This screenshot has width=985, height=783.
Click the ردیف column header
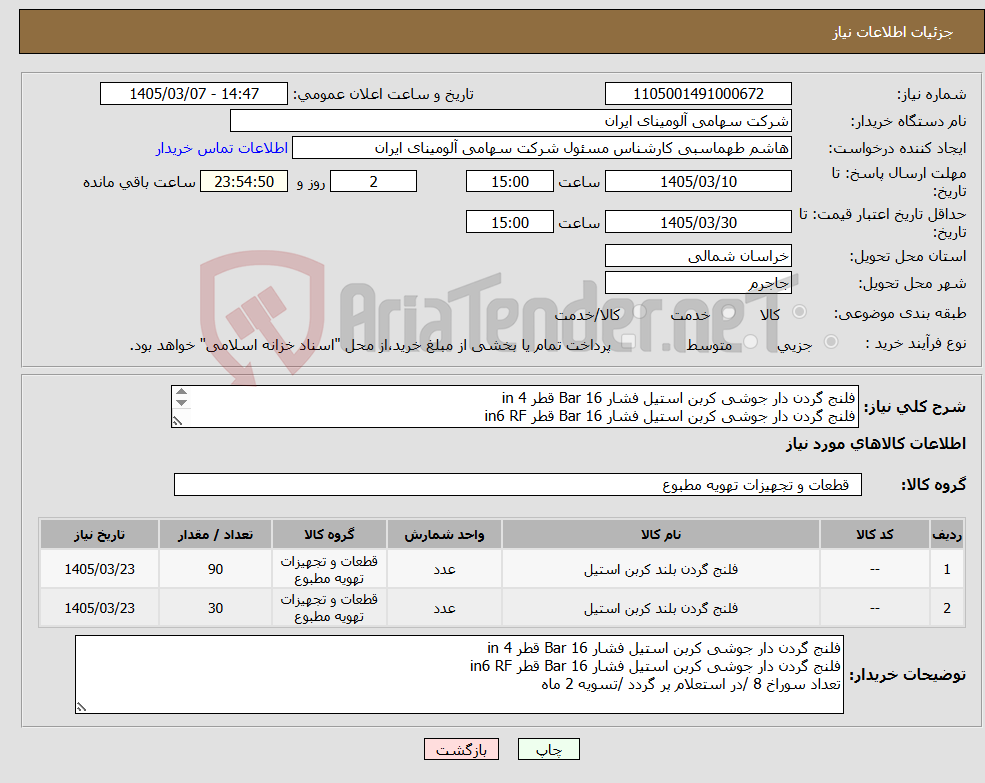[x=947, y=535]
